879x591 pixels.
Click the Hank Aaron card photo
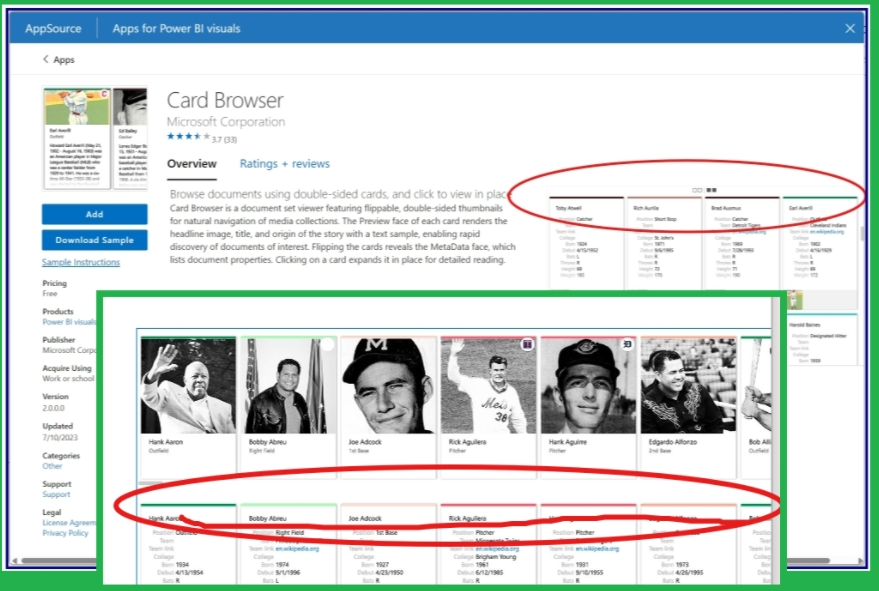[x=188, y=385]
